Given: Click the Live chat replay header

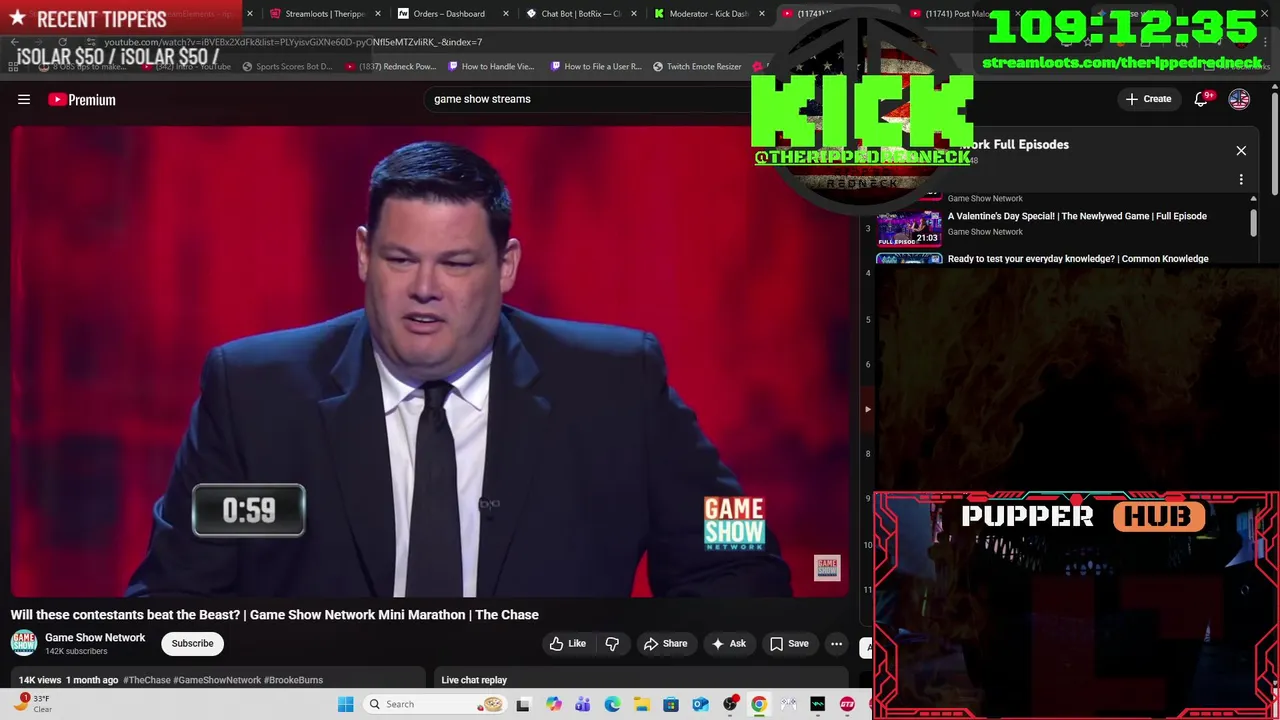Looking at the screenshot, I should (474, 680).
